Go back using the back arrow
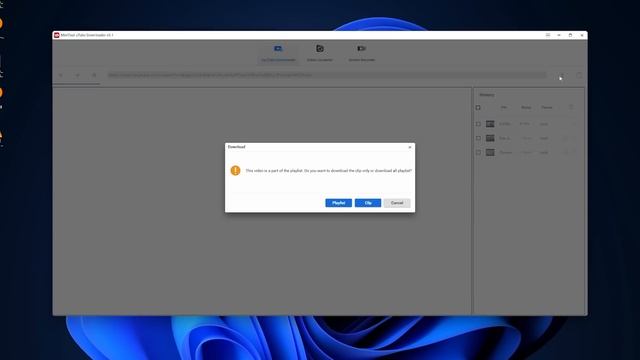The height and width of the screenshot is (360, 640). [x=61, y=75]
